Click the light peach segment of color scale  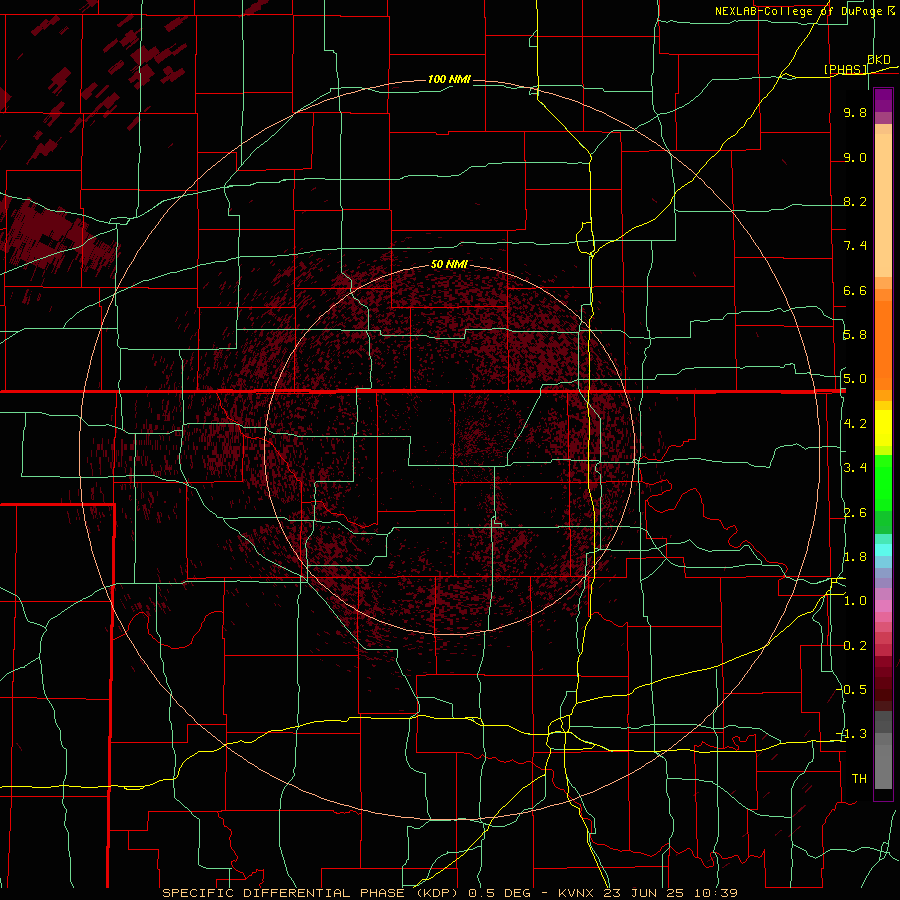coord(883,205)
